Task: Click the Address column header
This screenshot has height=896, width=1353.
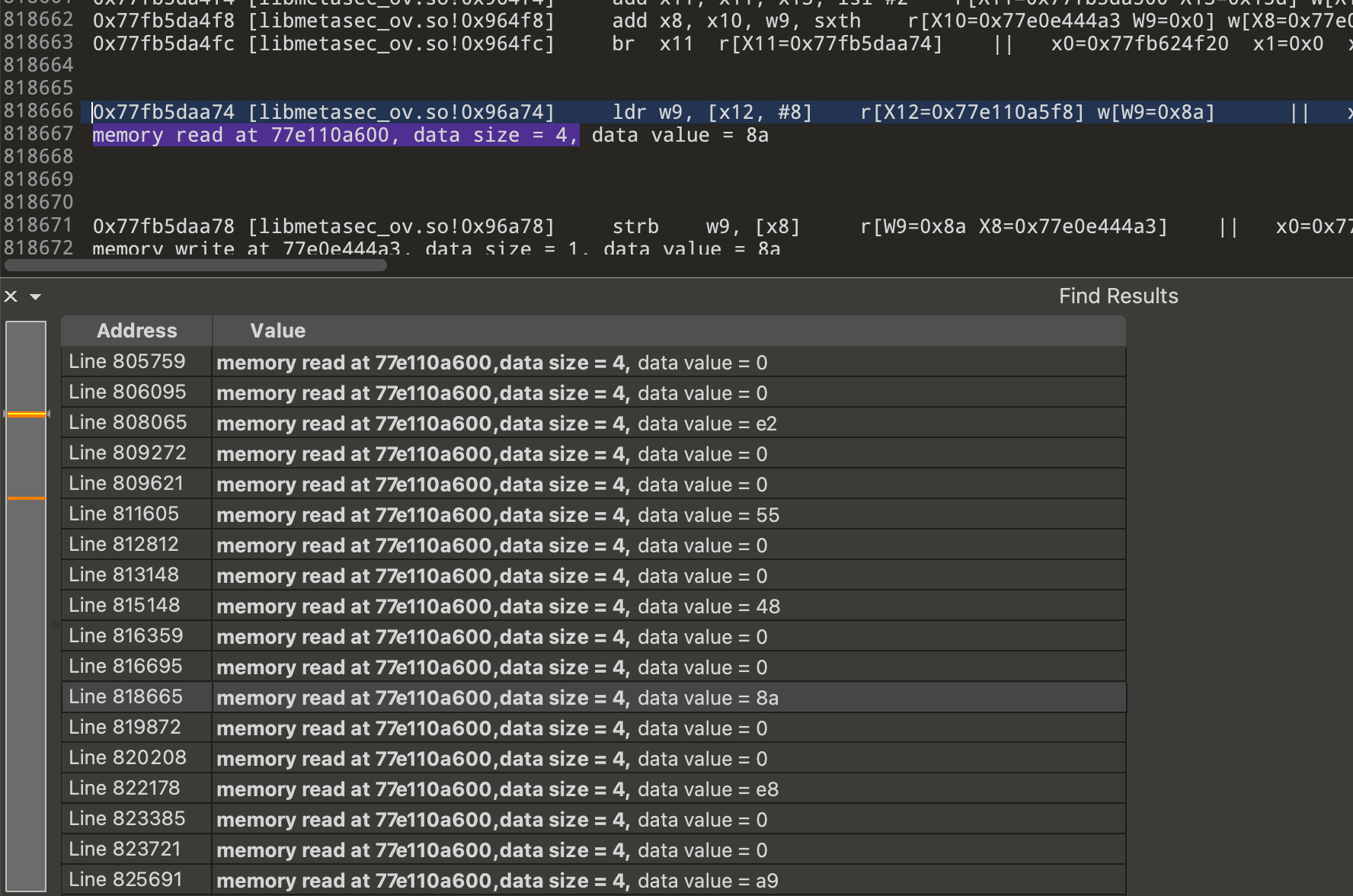Action: point(136,331)
